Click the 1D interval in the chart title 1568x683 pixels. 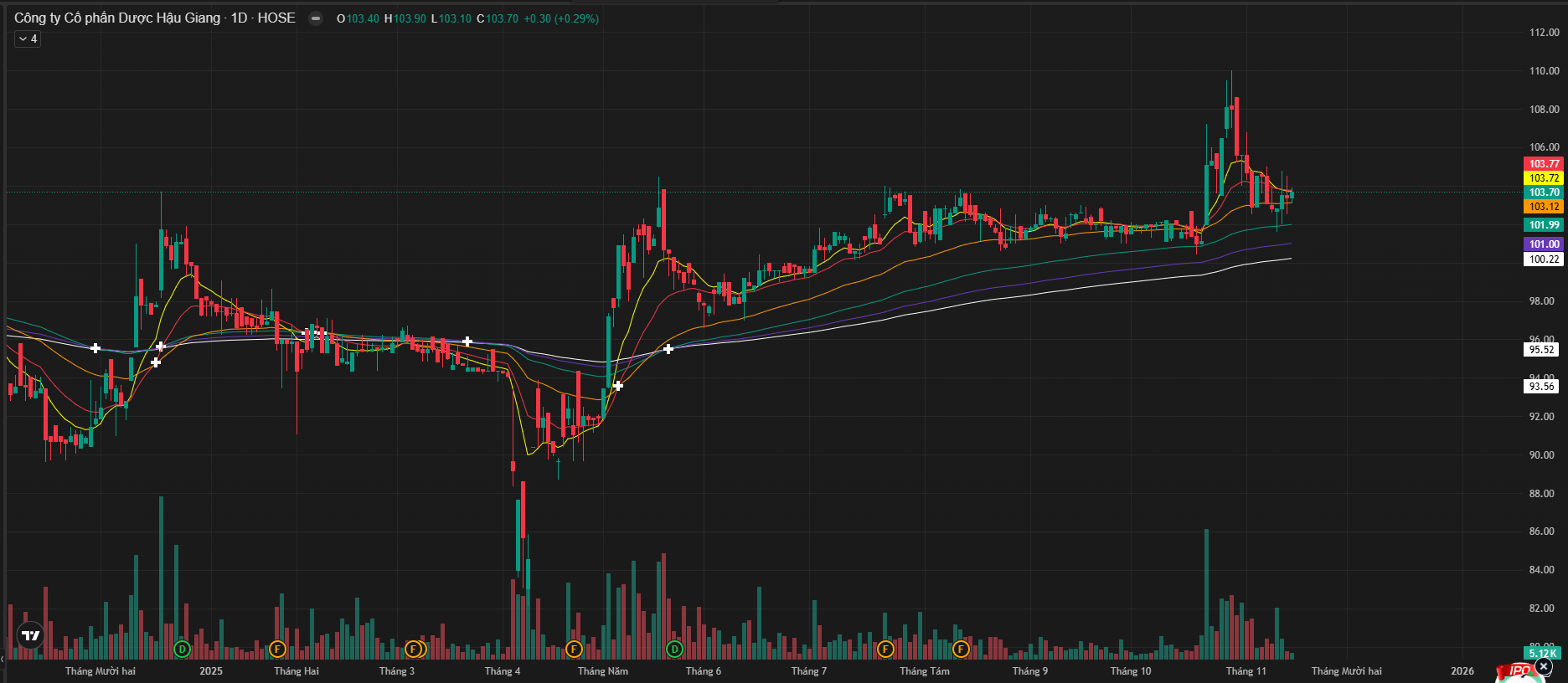tap(240, 18)
